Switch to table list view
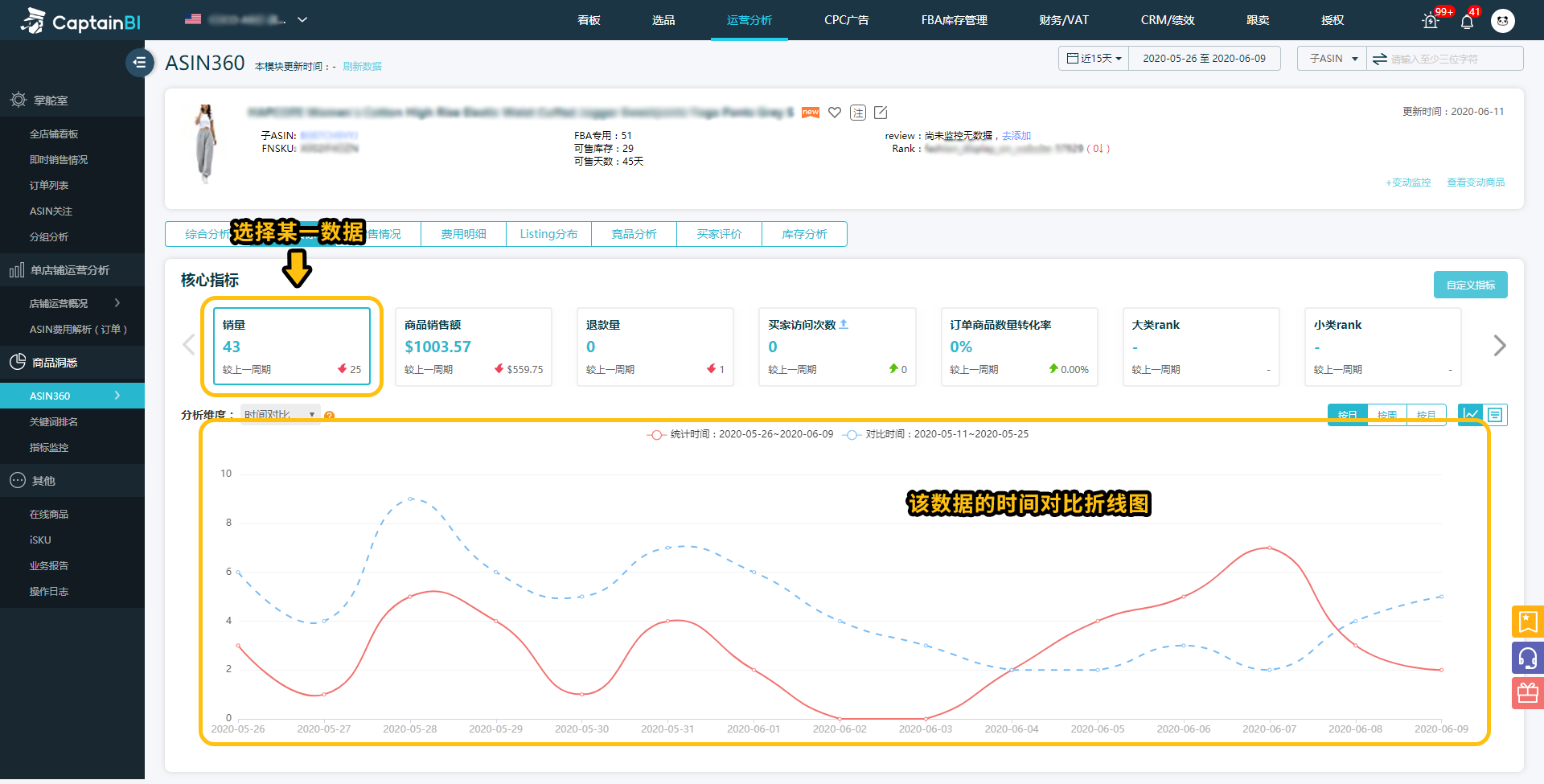Screen dimensions: 1544x784 [x=1495, y=414]
